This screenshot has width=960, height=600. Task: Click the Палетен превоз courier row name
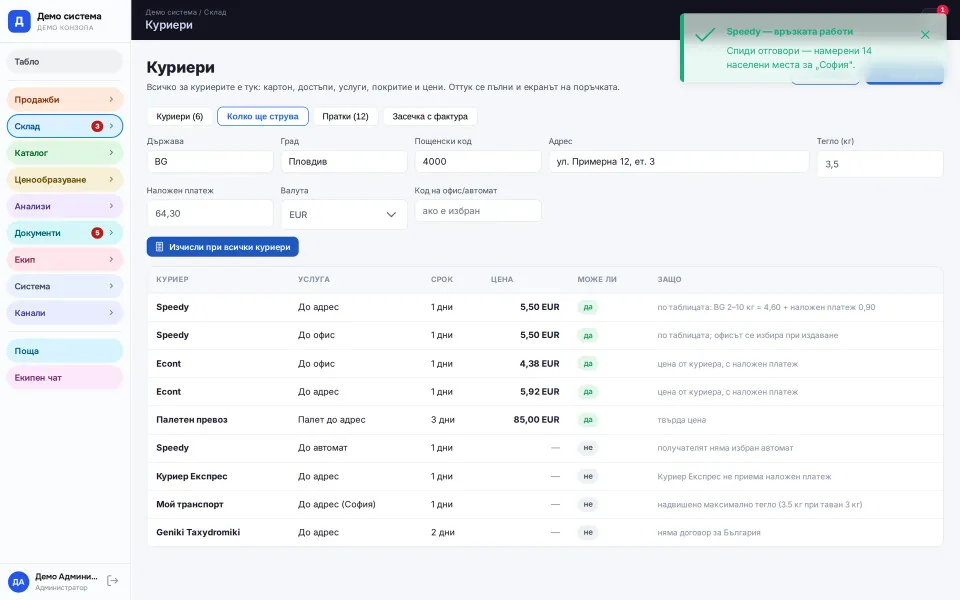[192, 420]
